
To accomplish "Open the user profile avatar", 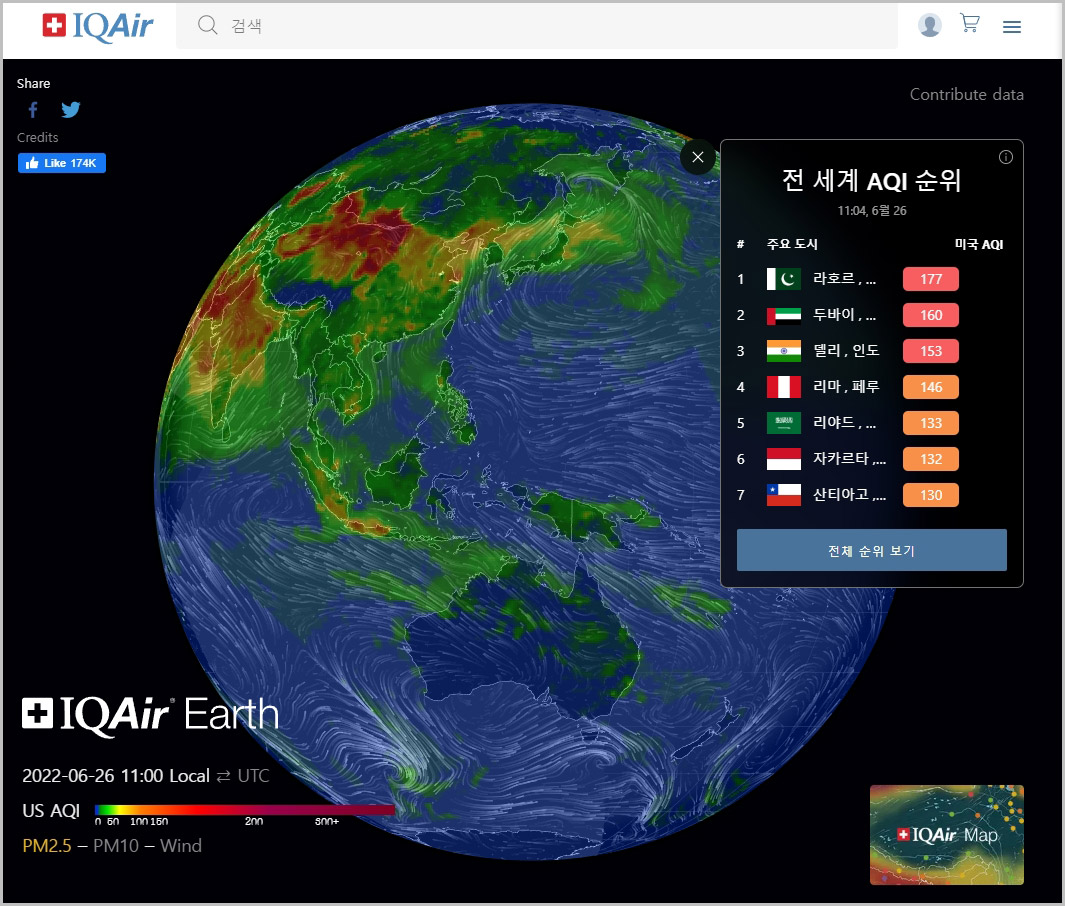I will click(x=929, y=25).
